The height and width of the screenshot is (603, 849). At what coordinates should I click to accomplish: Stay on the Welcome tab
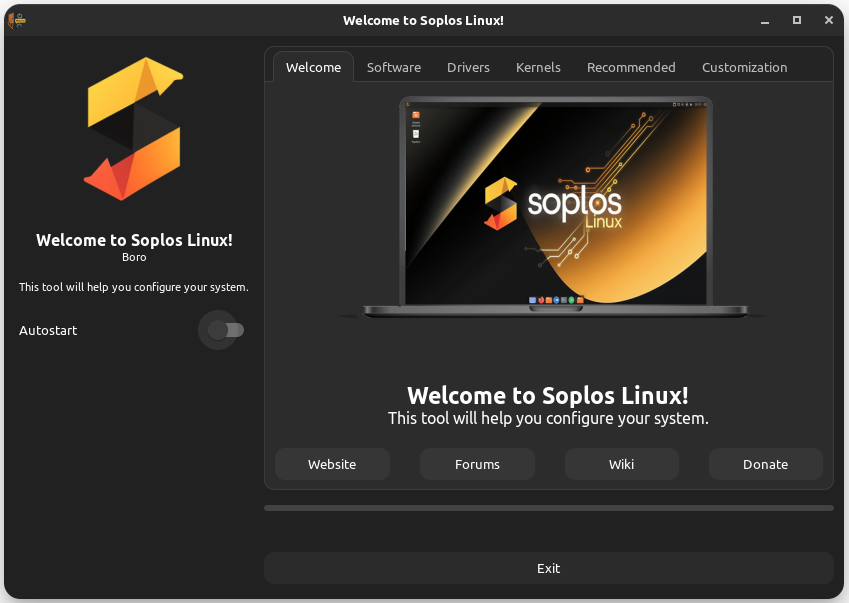click(x=313, y=67)
